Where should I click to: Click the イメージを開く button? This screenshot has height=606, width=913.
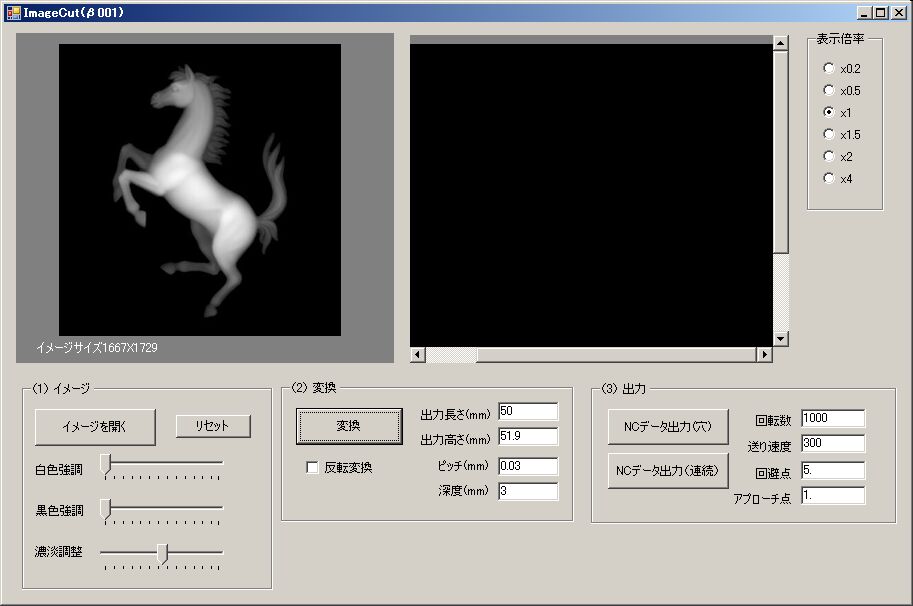[95, 427]
